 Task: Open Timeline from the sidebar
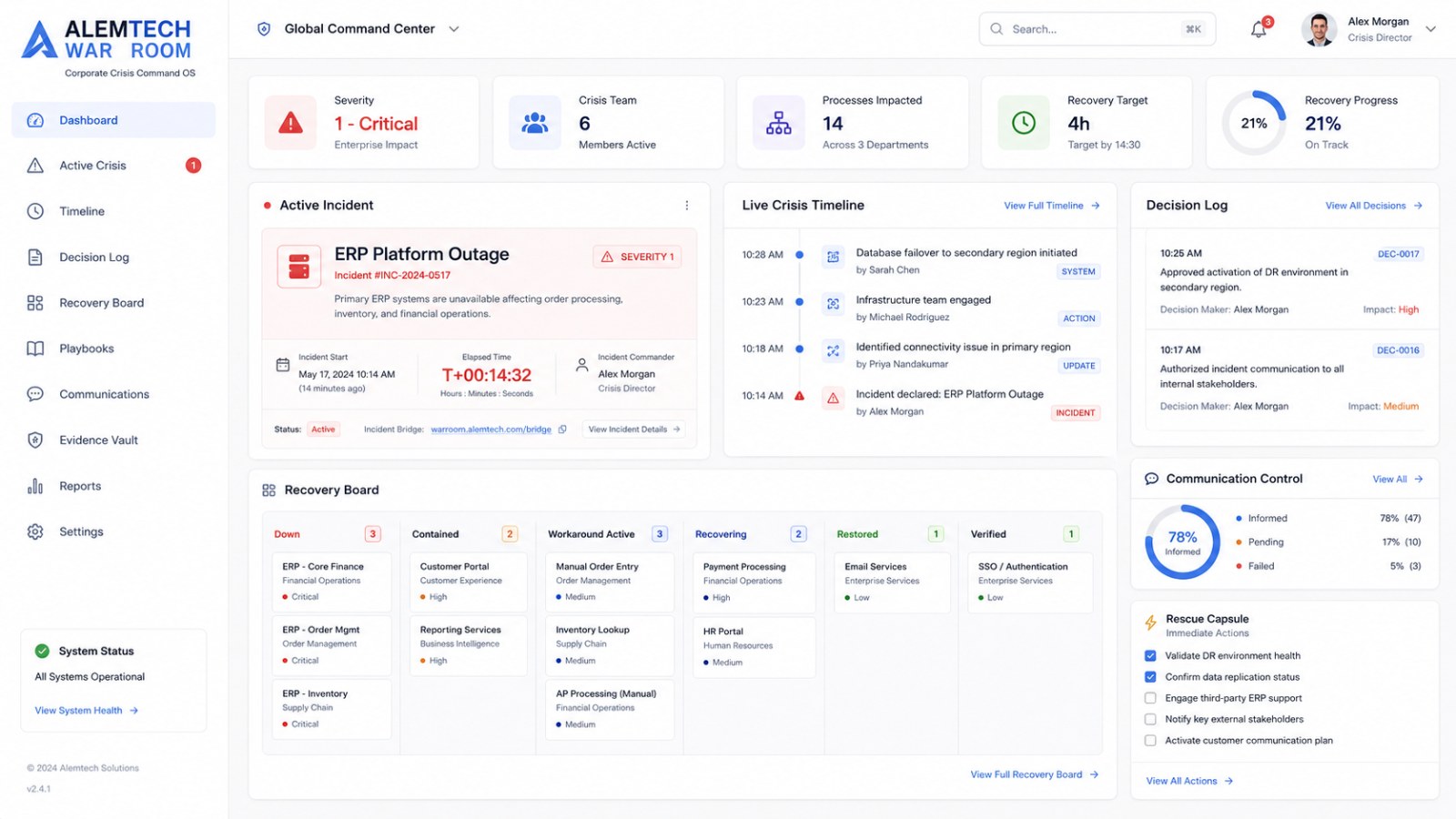[x=114, y=211]
